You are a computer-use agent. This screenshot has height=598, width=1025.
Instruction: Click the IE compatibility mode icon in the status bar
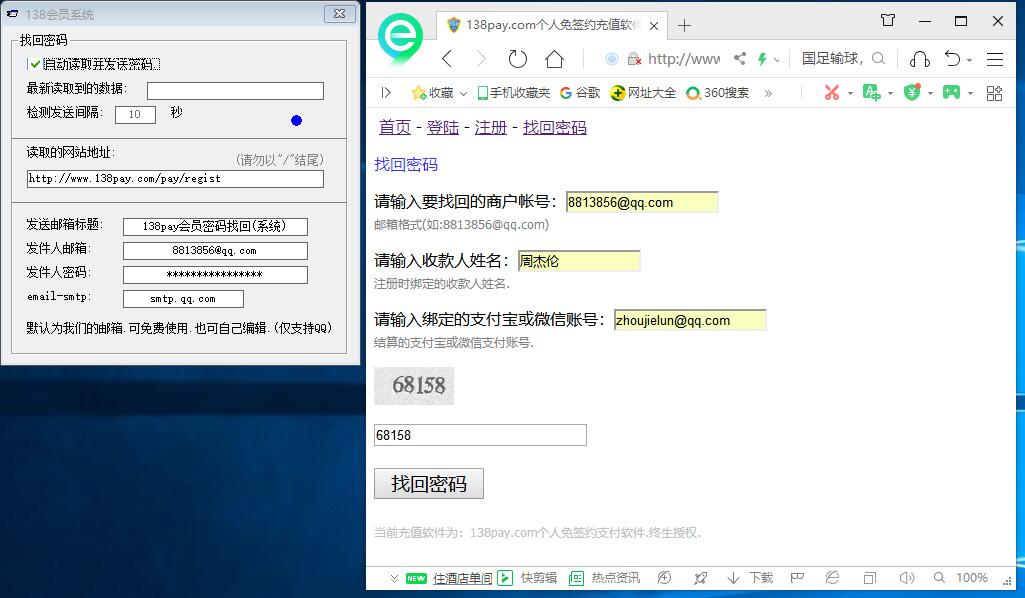pyautogui.click(x=832, y=578)
